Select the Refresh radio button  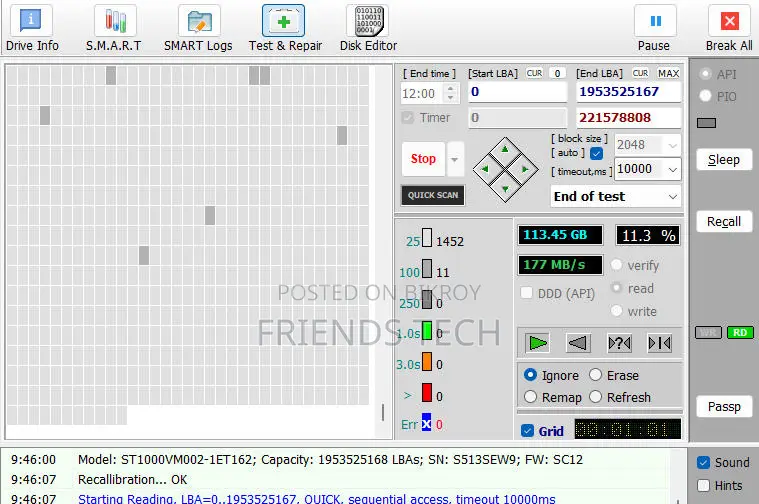click(x=595, y=397)
